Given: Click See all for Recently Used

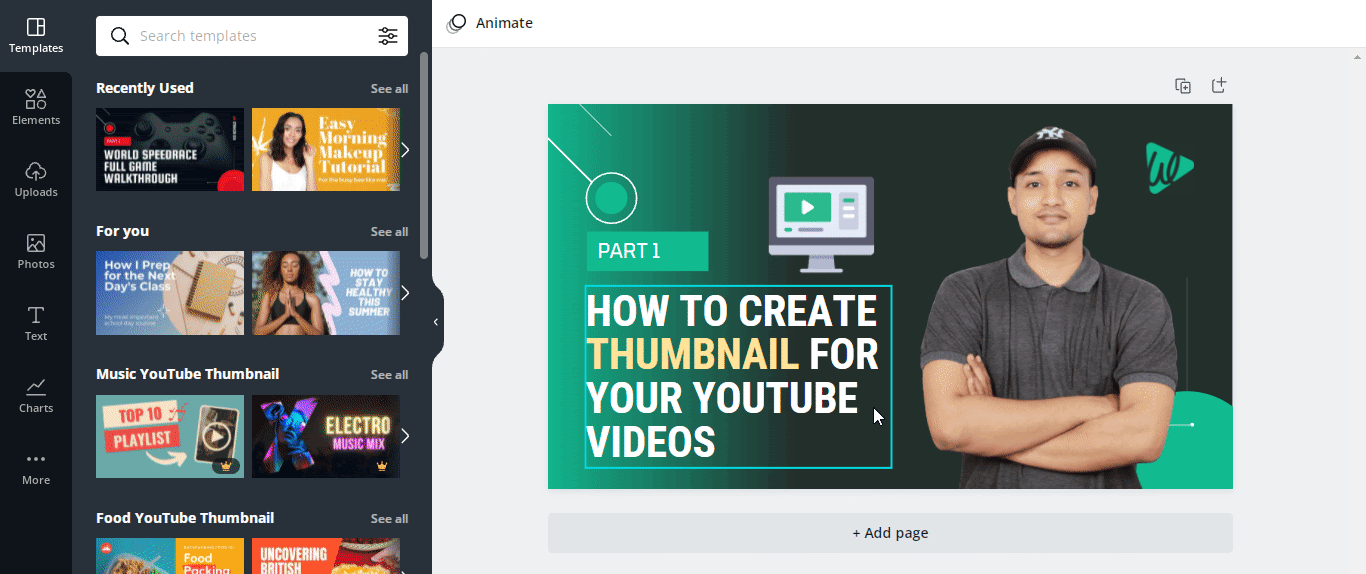Looking at the screenshot, I should point(389,89).
